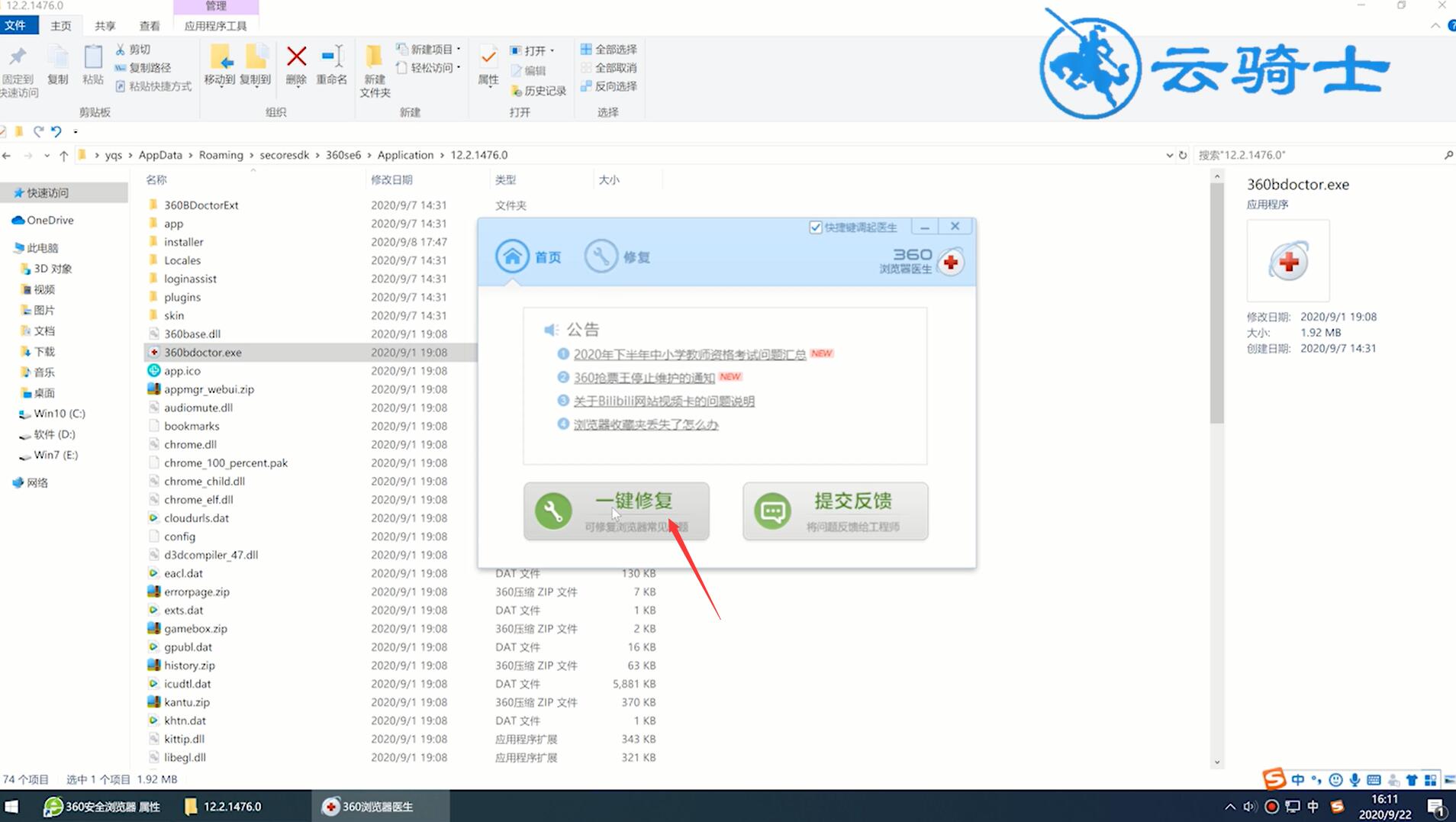Screen dimensions: 1456x822
Task: Click Invert selection in ribbon
Action: tap(608, 86)
